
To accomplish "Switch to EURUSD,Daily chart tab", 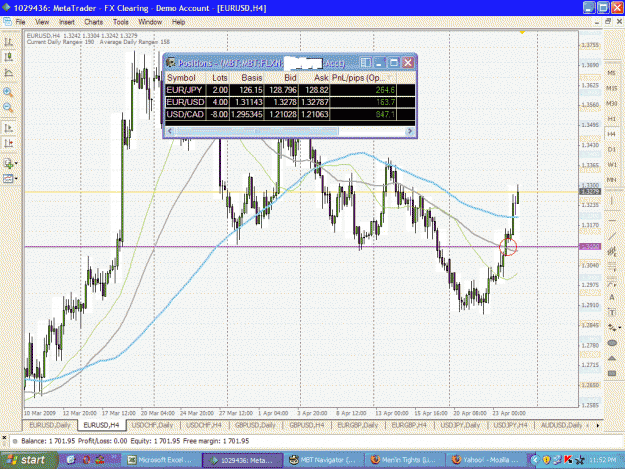I will pos(50,425).
